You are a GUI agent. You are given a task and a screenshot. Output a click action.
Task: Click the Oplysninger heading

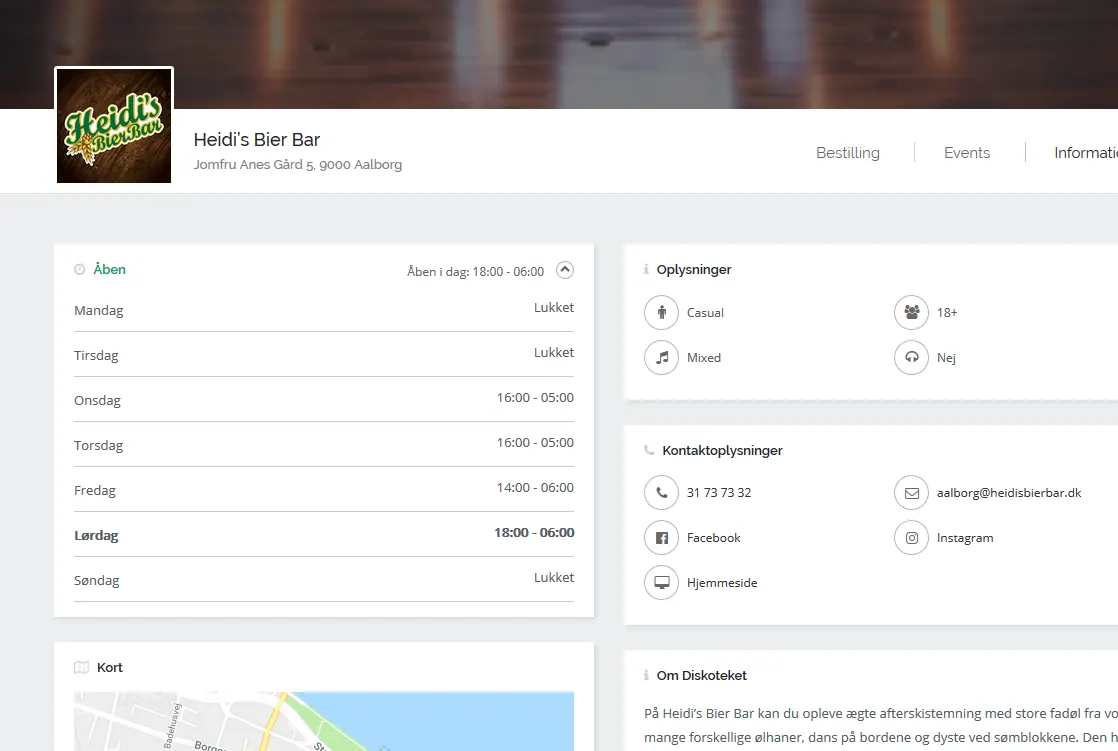coord(694,270)
